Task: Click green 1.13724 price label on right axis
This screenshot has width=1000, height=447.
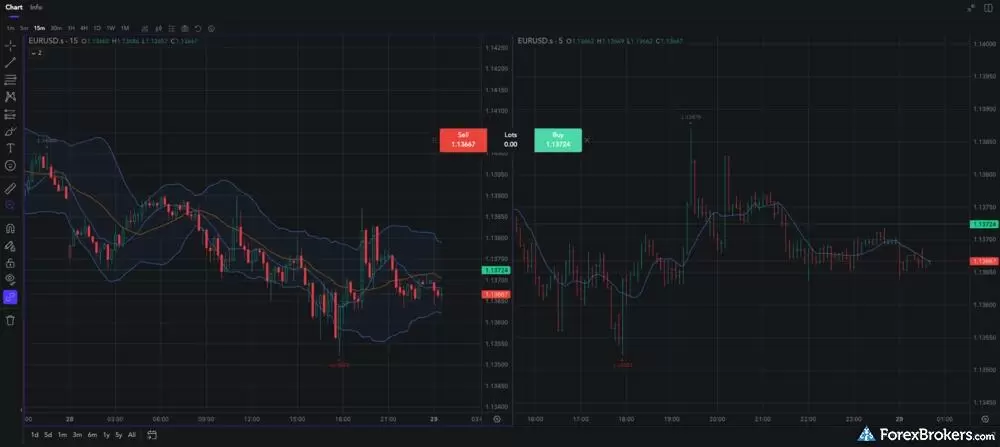Action: (x=983, y=224)
